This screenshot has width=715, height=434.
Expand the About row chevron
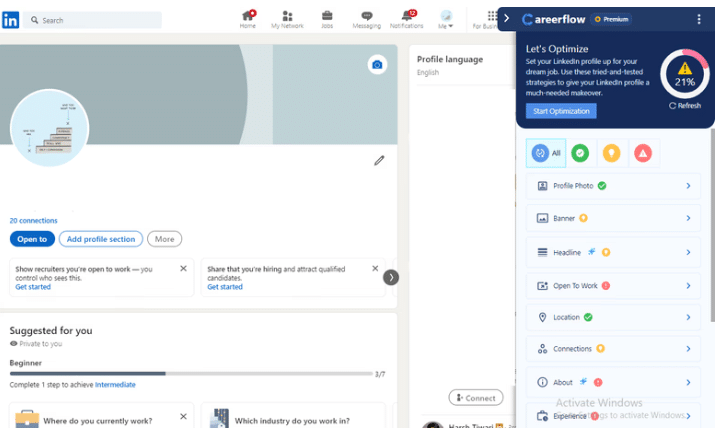pyautogui.click(x=688, y=382)
